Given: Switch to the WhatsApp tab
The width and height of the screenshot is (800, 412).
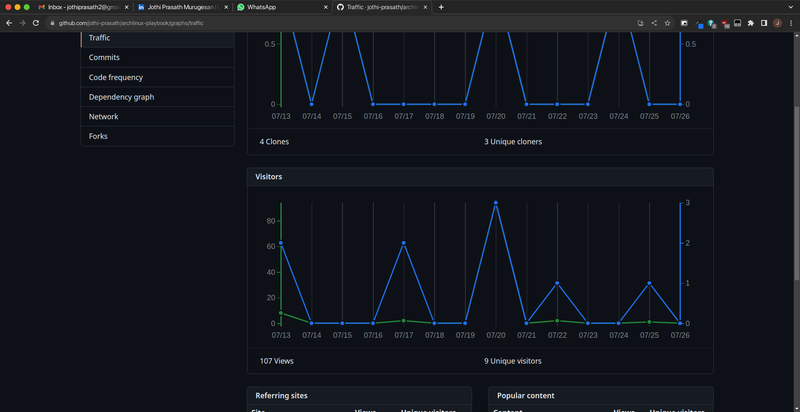Looking at the screenshot, I should [x=280, y=7].
